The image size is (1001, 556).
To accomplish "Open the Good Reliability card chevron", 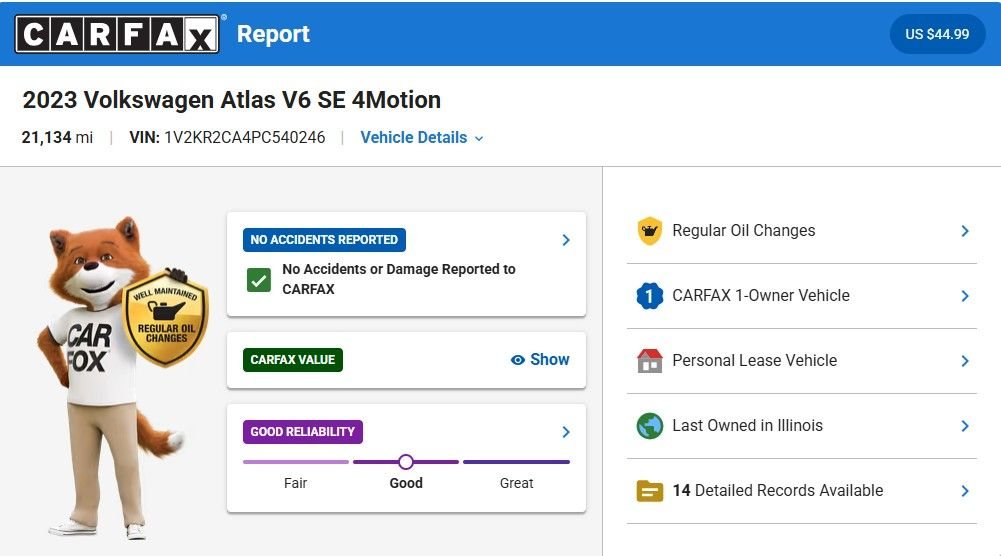I will pyautogui.click(x=566, y=432).
